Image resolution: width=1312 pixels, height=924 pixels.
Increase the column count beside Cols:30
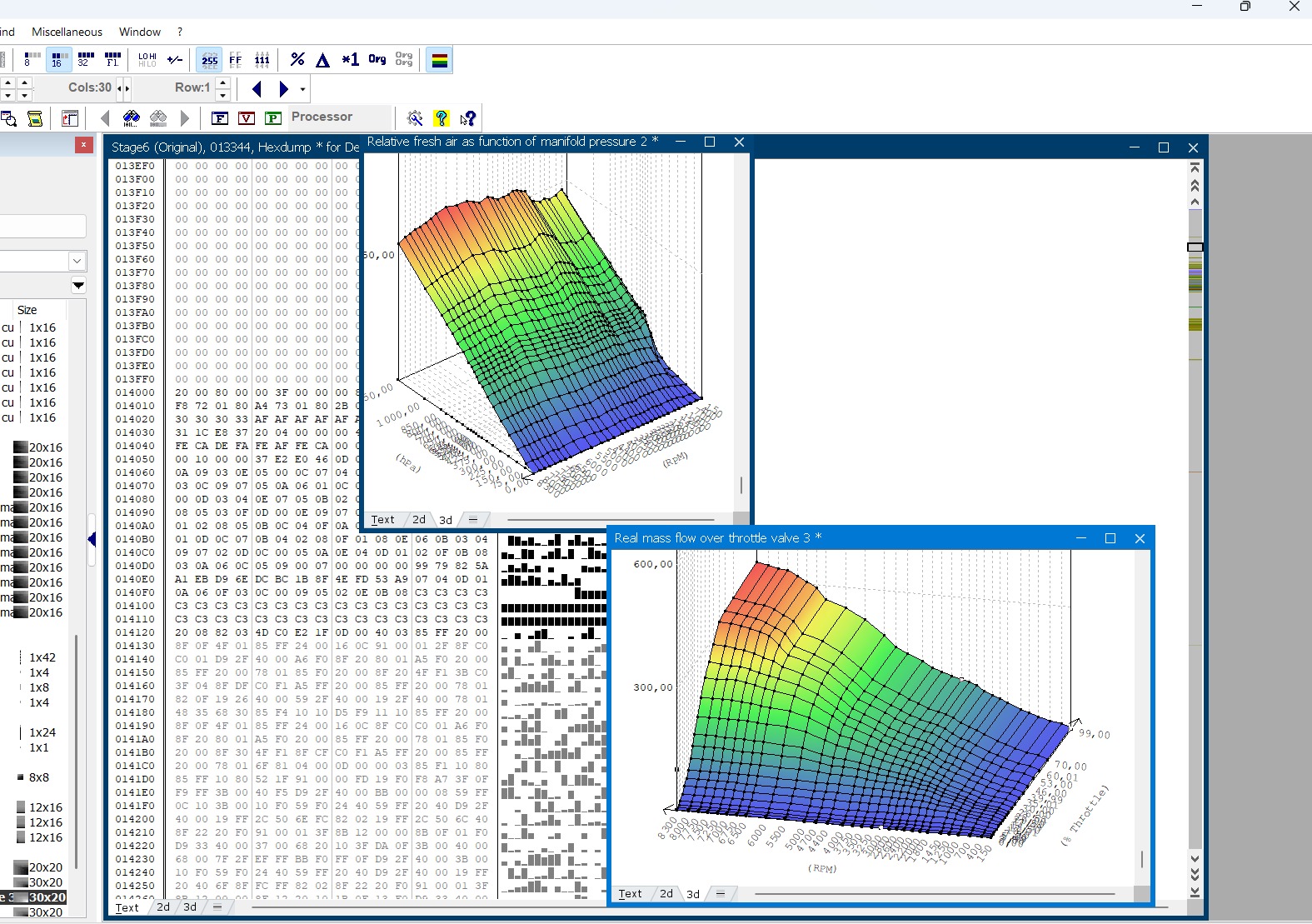tap(127, 87)
